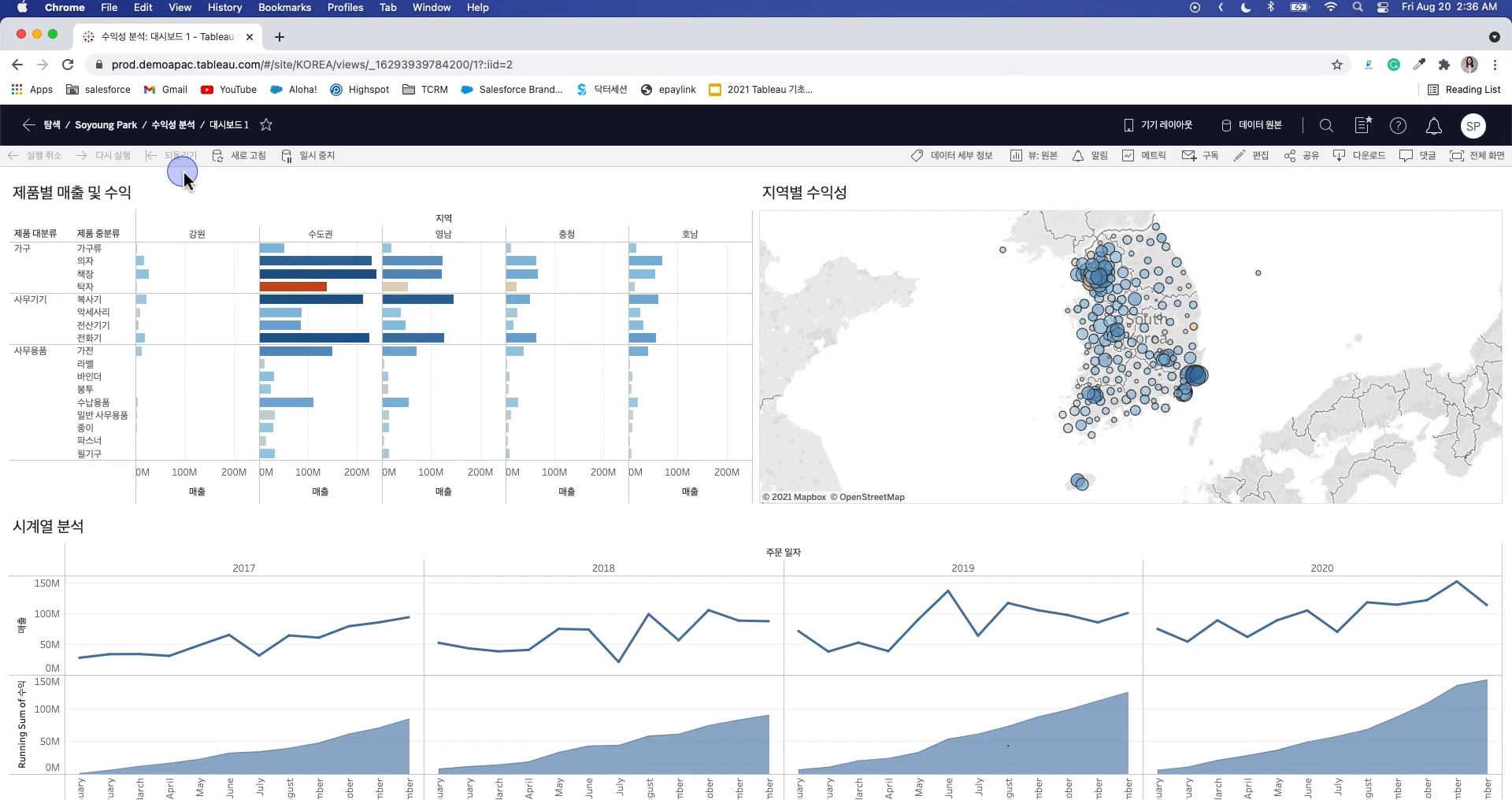1512x800 pixels.
Task: Open the File menu in menu bar
Action: click(x=109, y=7)
